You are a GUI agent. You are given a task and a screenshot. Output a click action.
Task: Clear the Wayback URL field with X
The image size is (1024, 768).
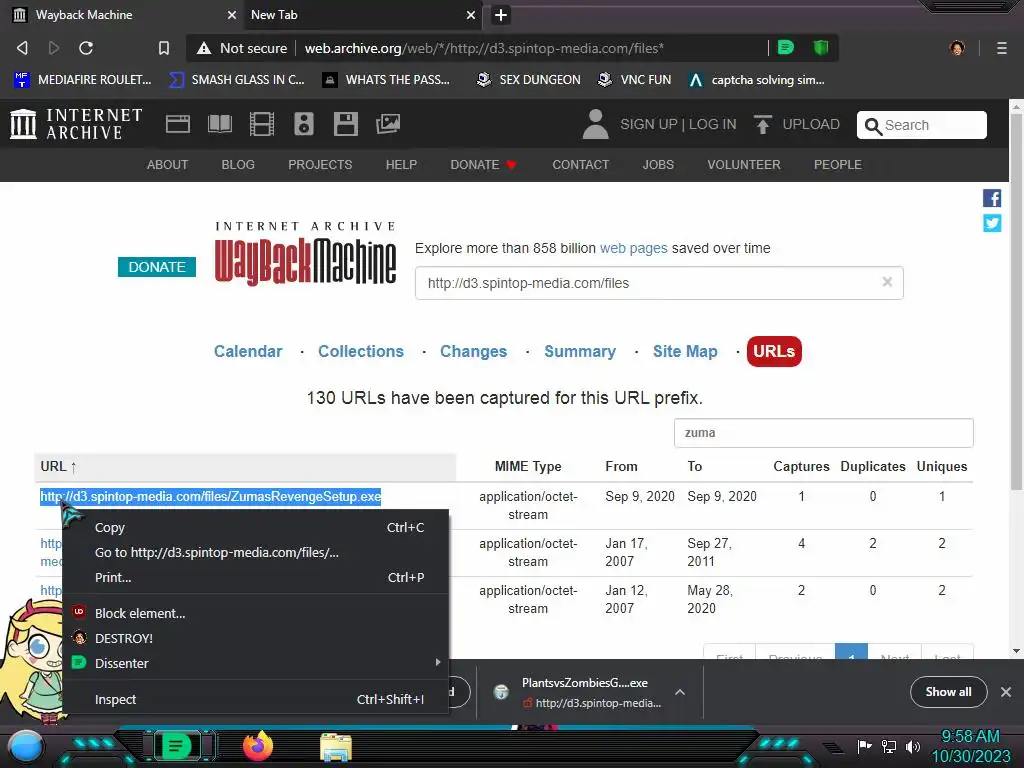(887, 282)
